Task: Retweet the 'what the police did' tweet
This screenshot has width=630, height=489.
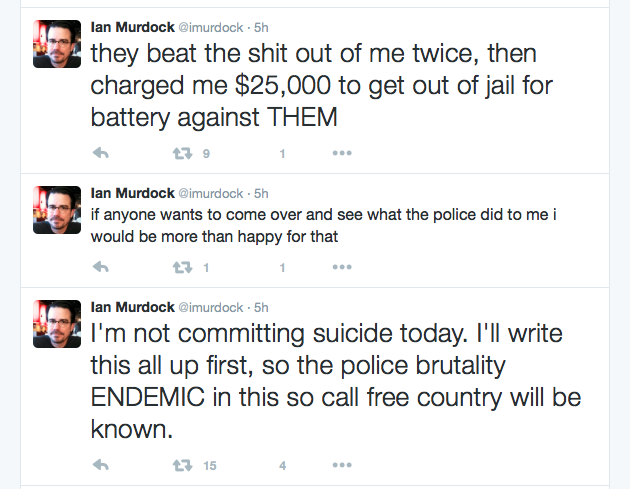Action: click(182, 268)
